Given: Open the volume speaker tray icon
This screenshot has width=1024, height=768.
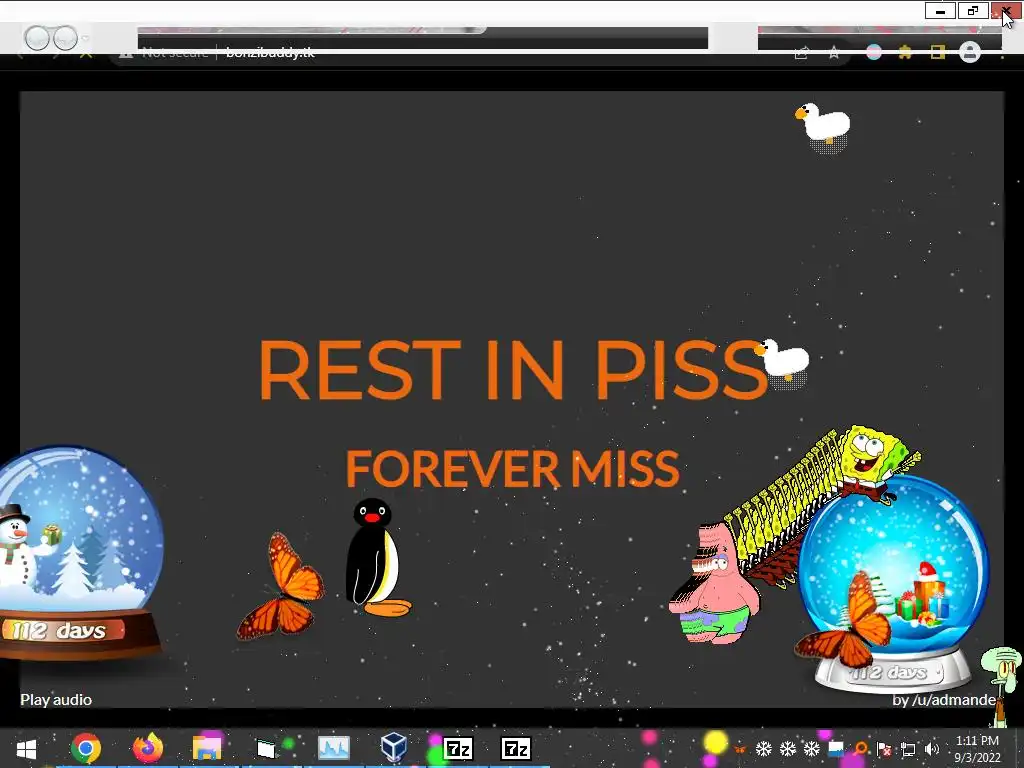Looking at the screenshot, I should tap(932, 750).
